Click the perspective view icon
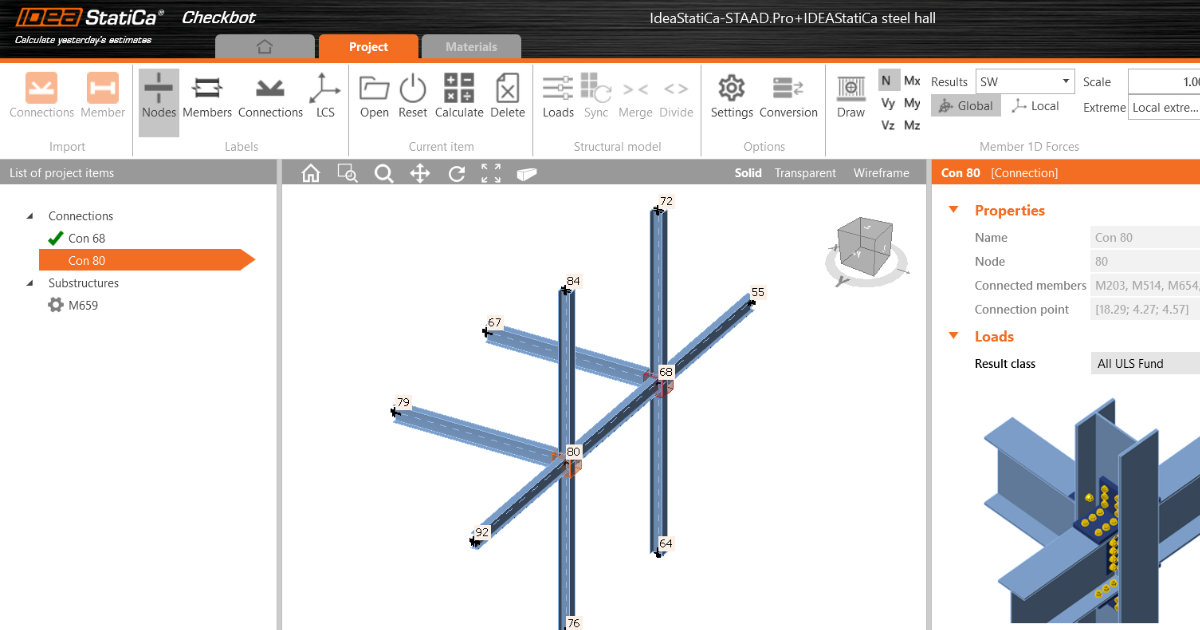Screen dimensions: 1200x630 [x=527, y=174]
